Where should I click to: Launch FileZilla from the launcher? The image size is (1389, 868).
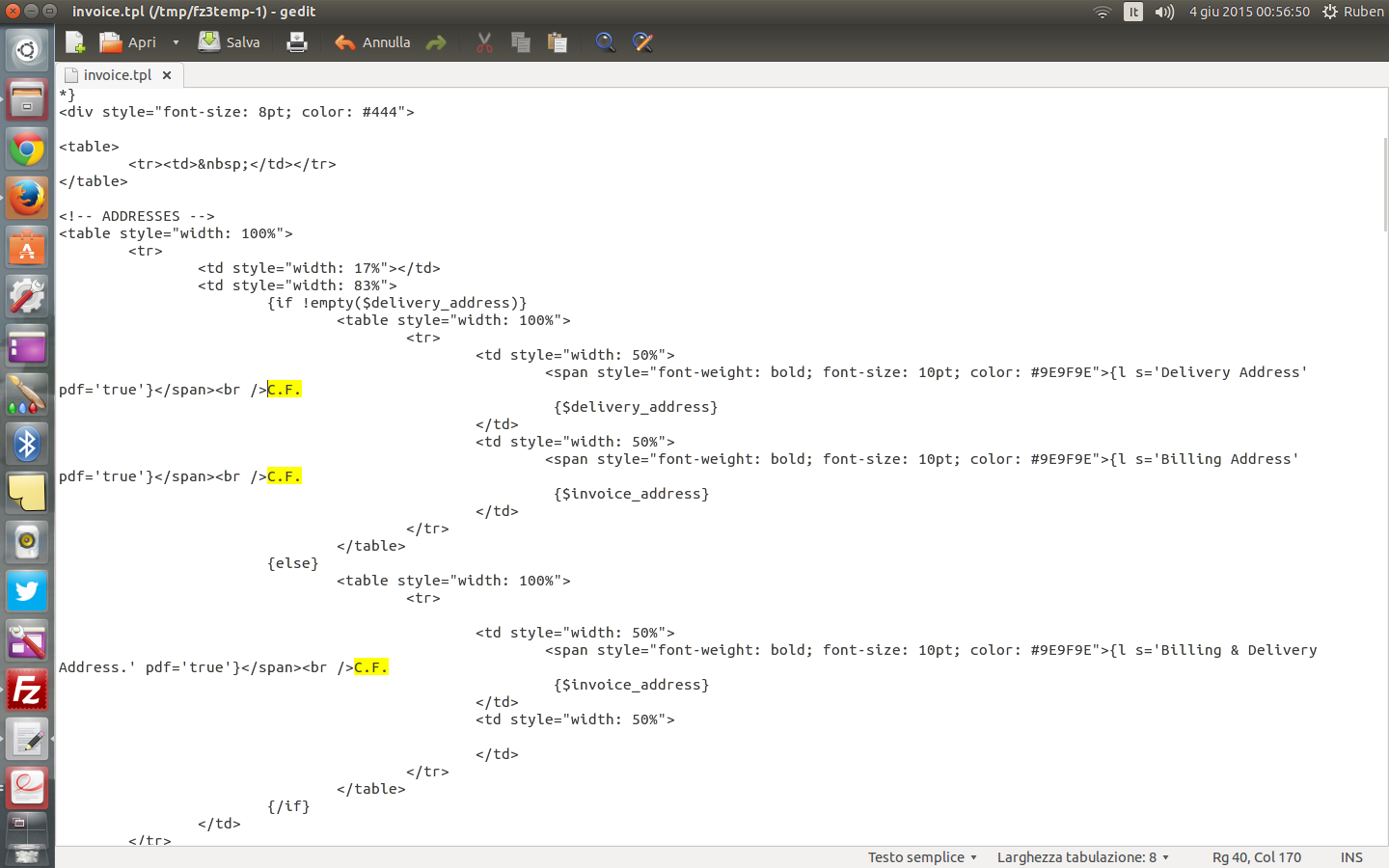pyautogui.click(x=27, y=691)
